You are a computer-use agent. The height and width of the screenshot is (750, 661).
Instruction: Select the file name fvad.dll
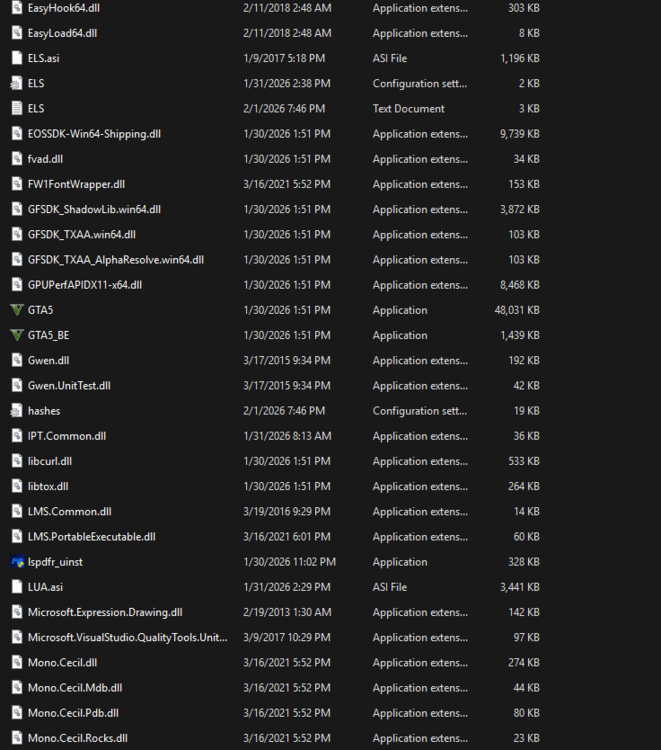pos(45,159)
